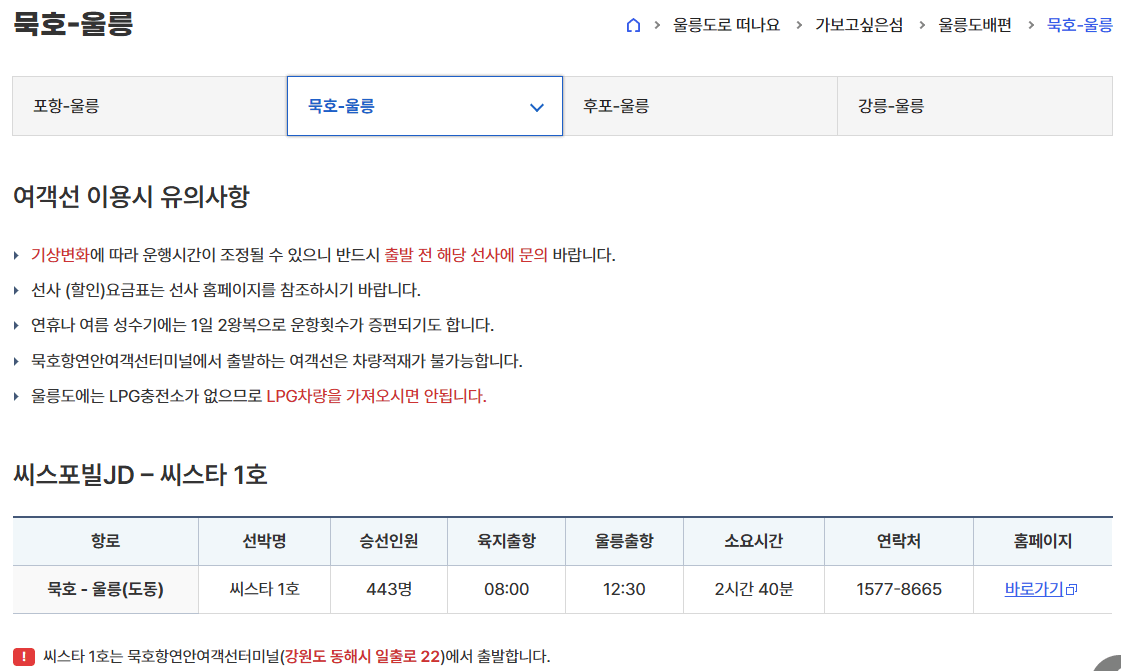1121x671 pixels.
Task: Click the 항로 column header
Action: tap(106, 541)
